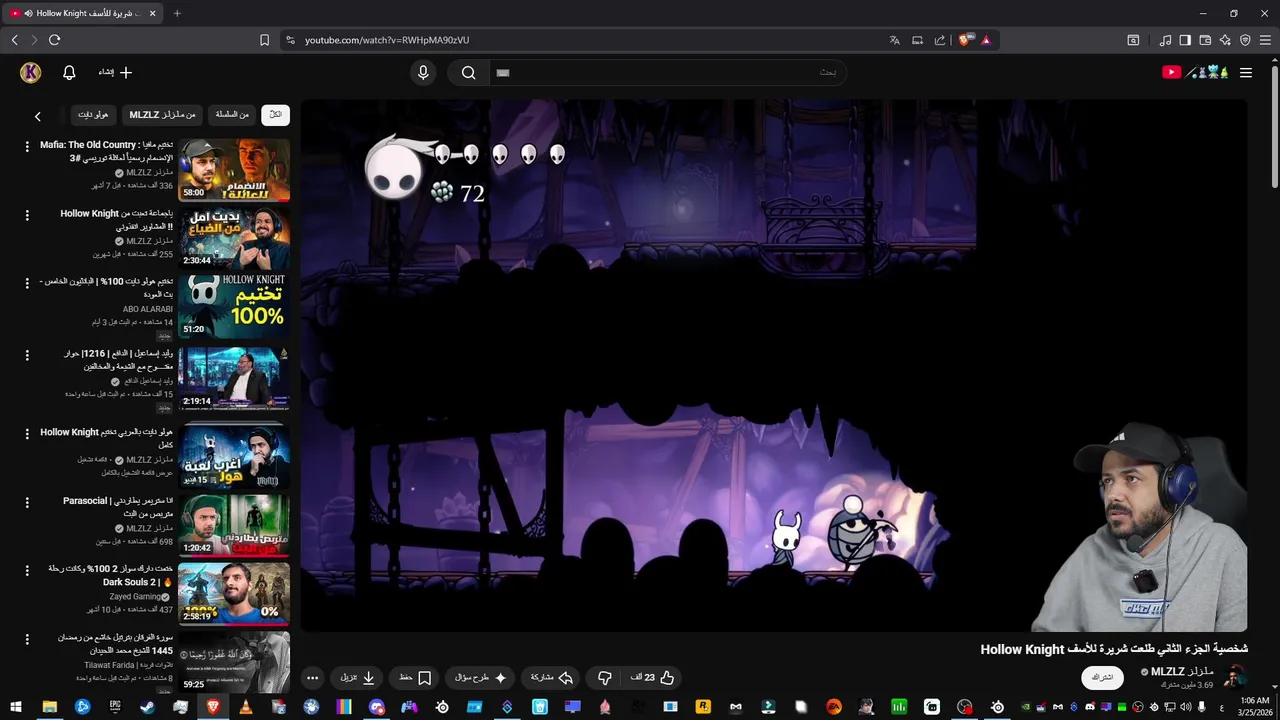Viewport: 1280px width, 720px height.
Task: Open the MLZLZ channel avatar under video
Action: [x=1235, y=677]
